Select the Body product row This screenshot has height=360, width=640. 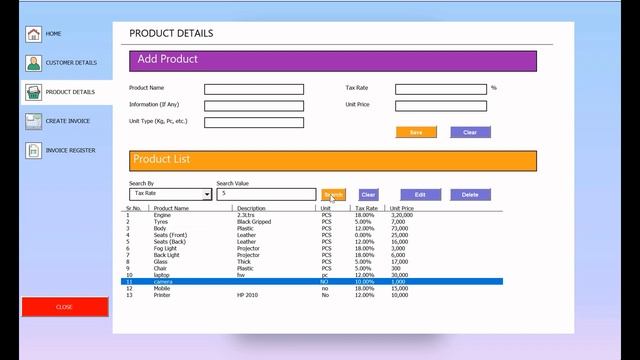click(312, 229)
